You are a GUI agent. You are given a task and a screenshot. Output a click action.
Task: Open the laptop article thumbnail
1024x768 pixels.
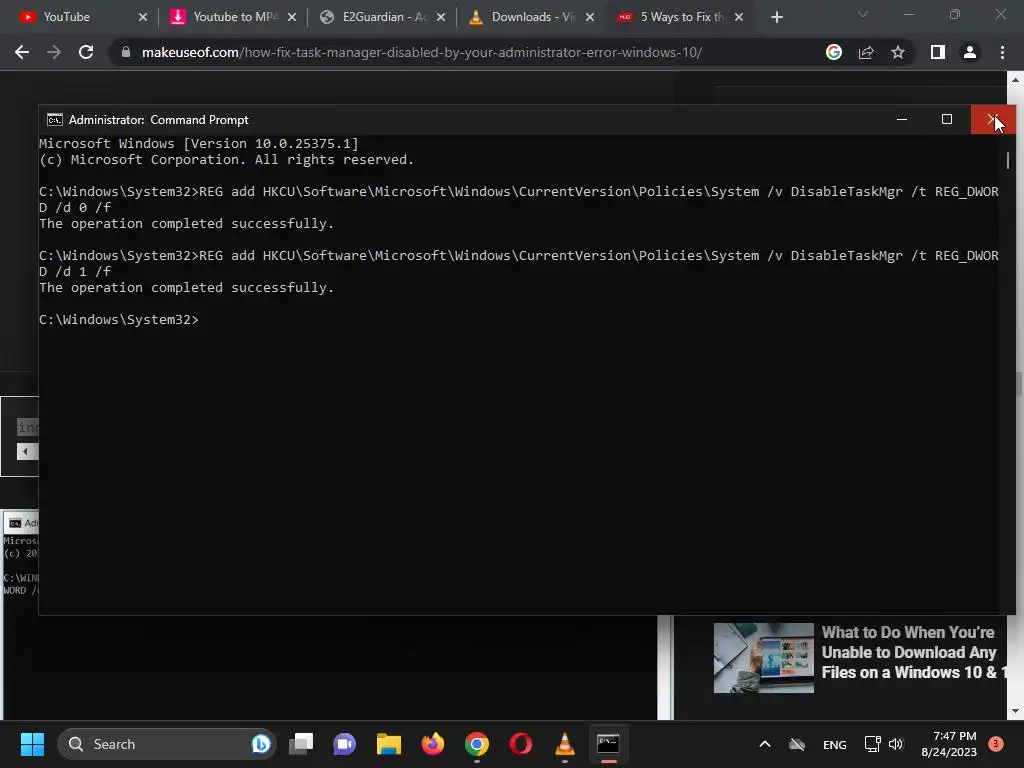point(763,658)
